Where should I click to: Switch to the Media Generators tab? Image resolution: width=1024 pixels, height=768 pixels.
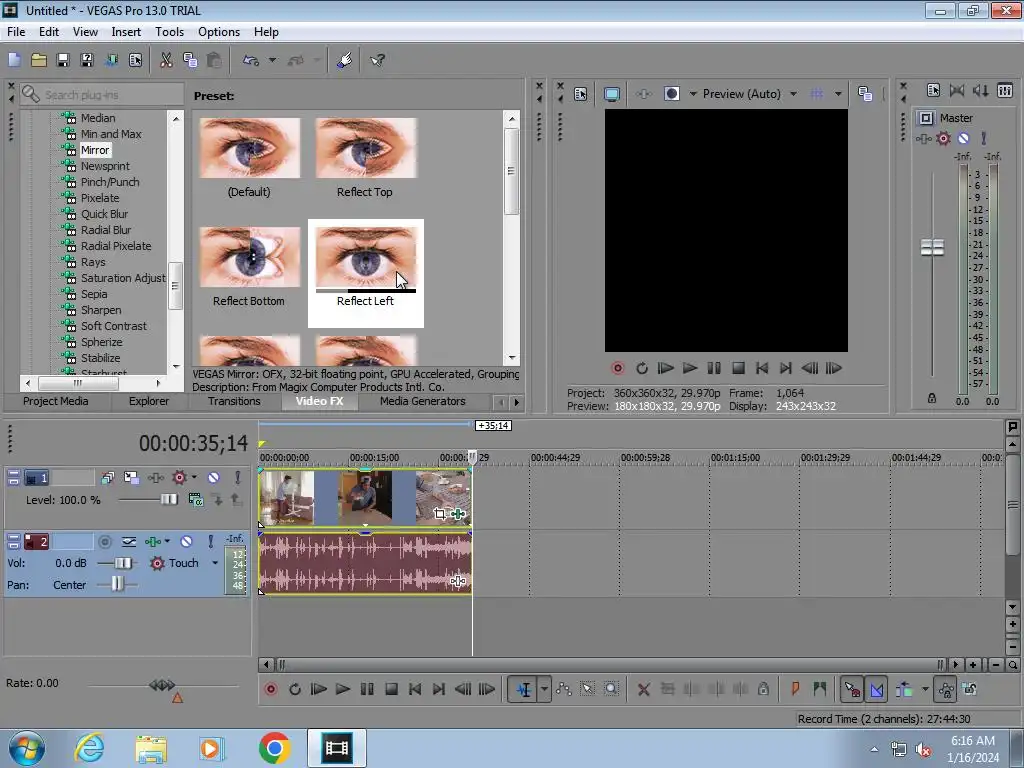(x=423, y=401)
